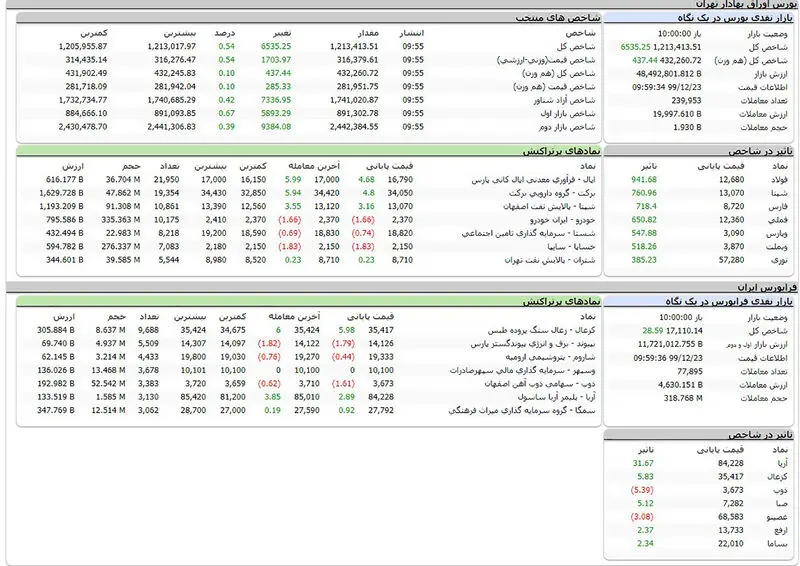The height and width of the screenshot is (566, 800).
Task: Click trade count '21,950' in اپال row
Action: [x=166, y=180]
